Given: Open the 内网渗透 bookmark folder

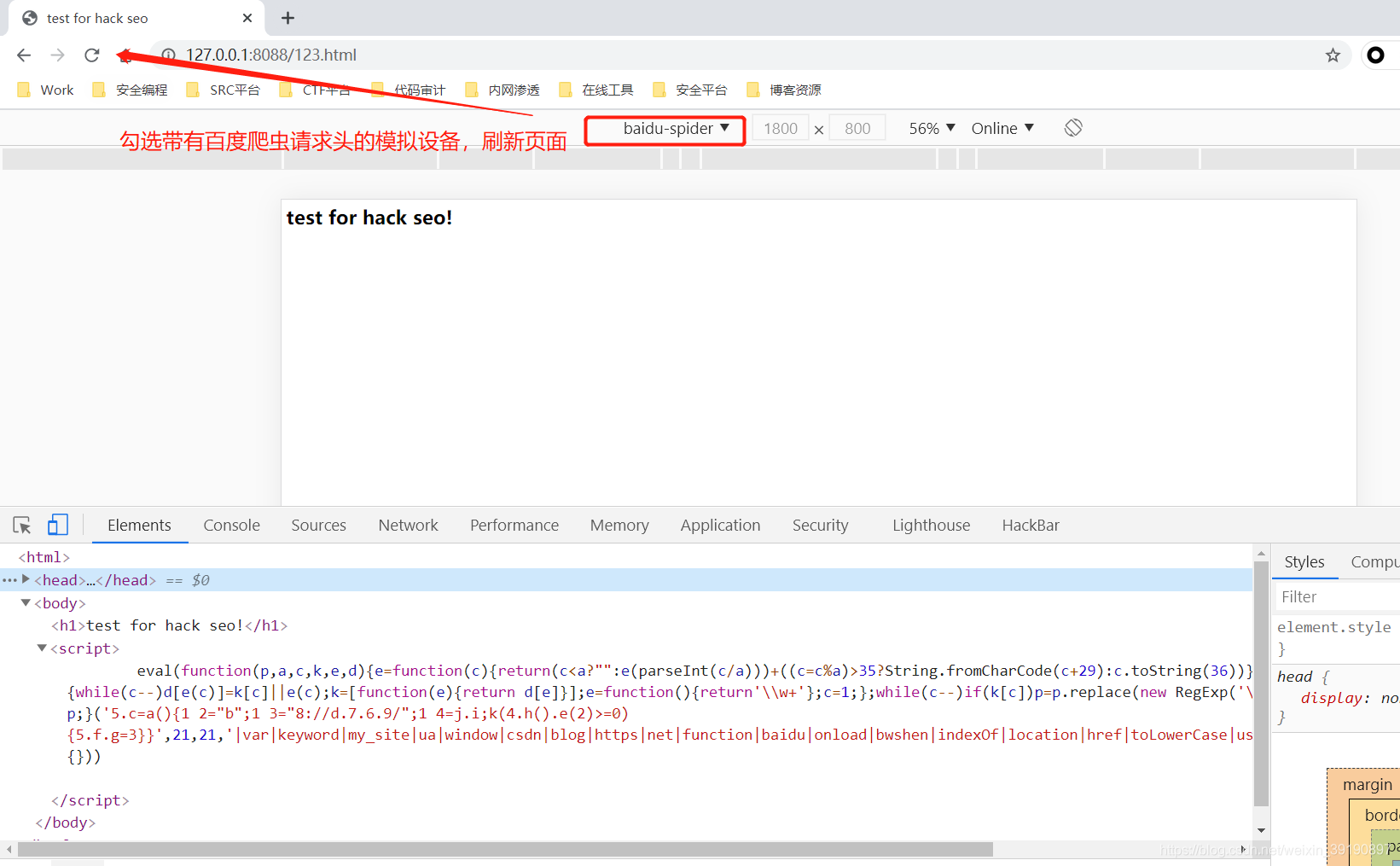Looking at the screenshot, I should point(503,90).
